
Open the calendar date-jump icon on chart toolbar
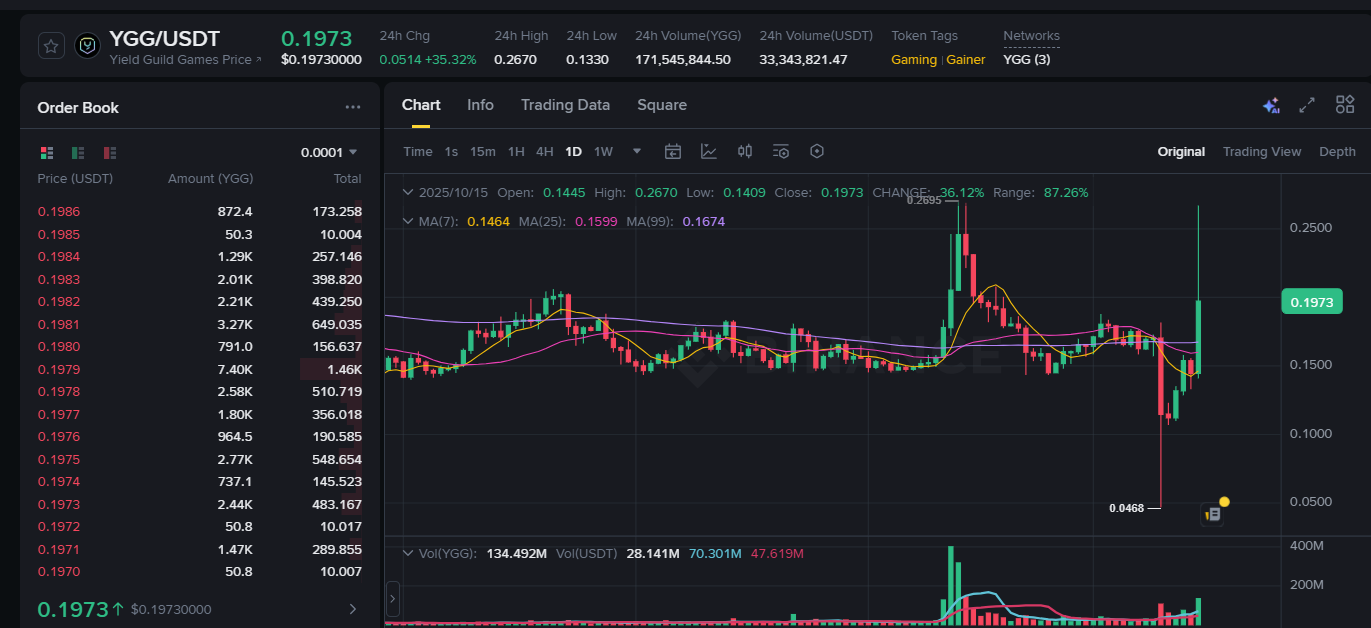pyautogui.click(x=673, y=151)
